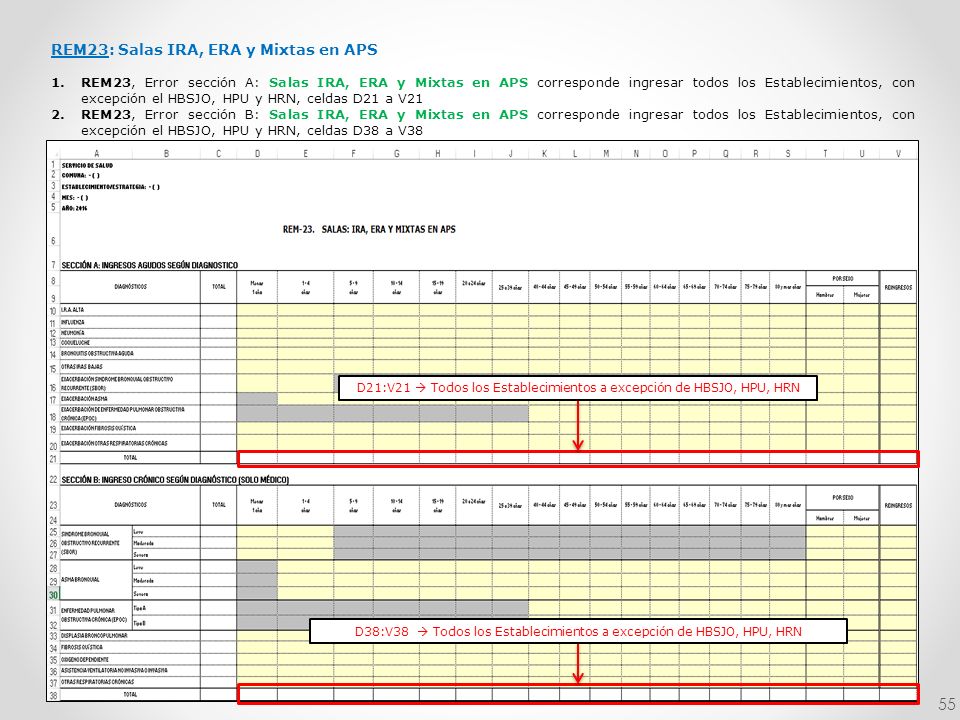Click the 'DIAGNÓSTICOS' header in Section A
This screenshot has height=720, width=960.
click(130, 287)
